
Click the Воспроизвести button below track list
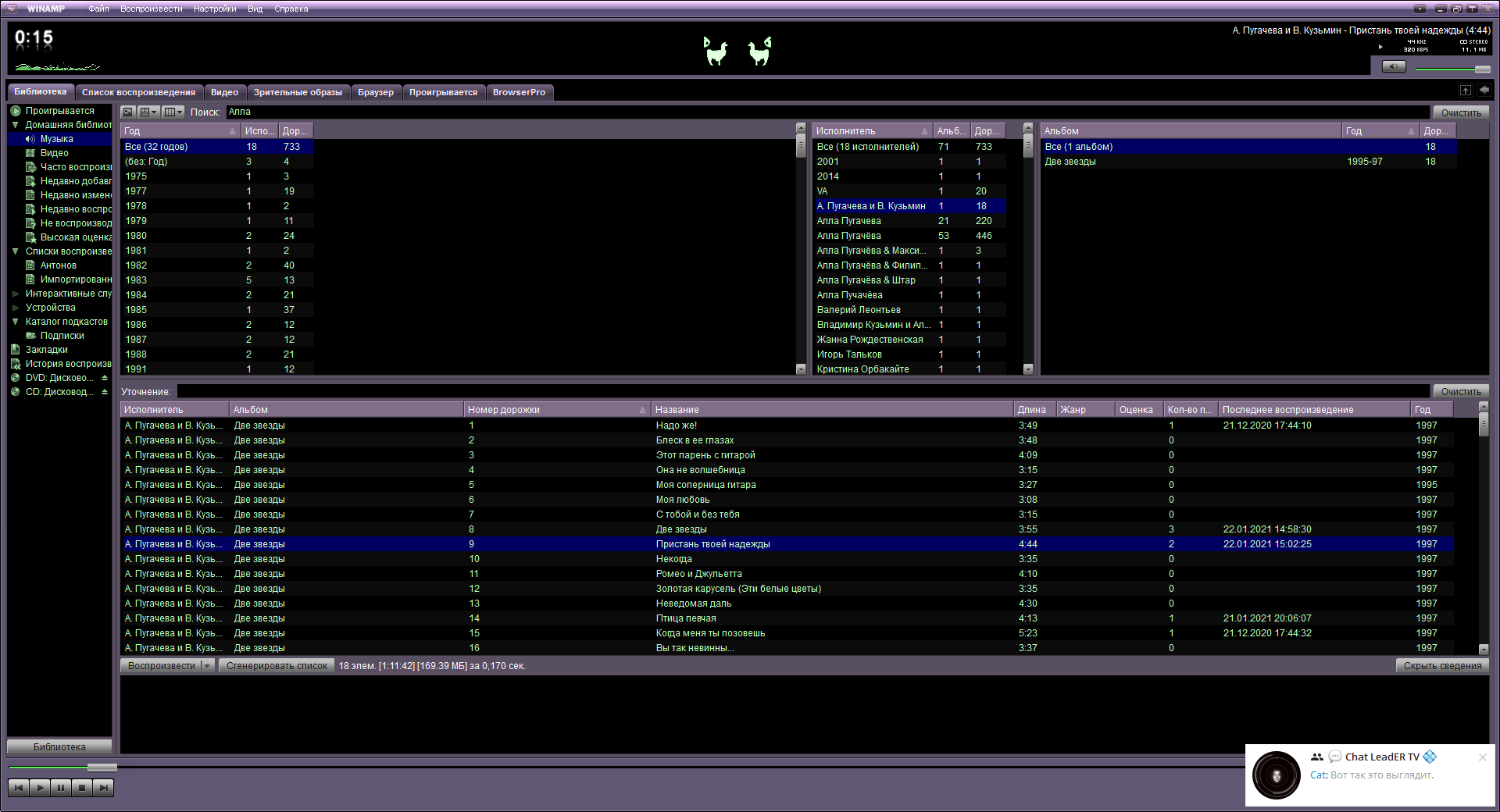161,666
